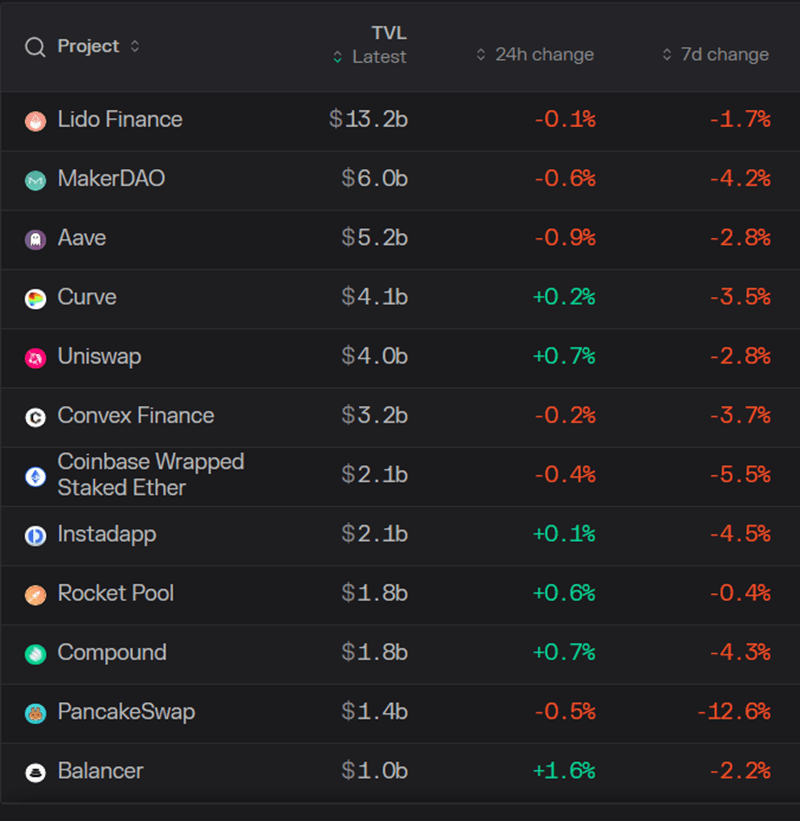
Task: Sort by 7d change arrows
Action: 667,55
